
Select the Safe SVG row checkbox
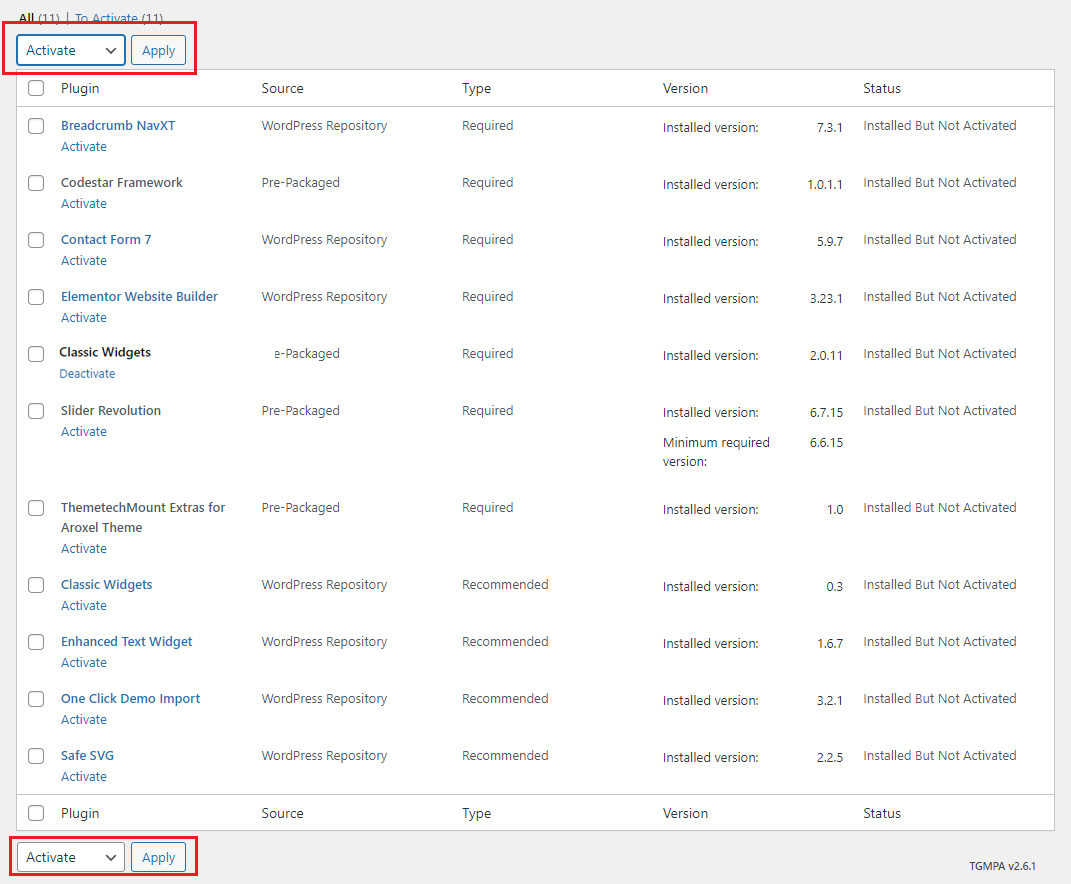click(x=36, y=756)
